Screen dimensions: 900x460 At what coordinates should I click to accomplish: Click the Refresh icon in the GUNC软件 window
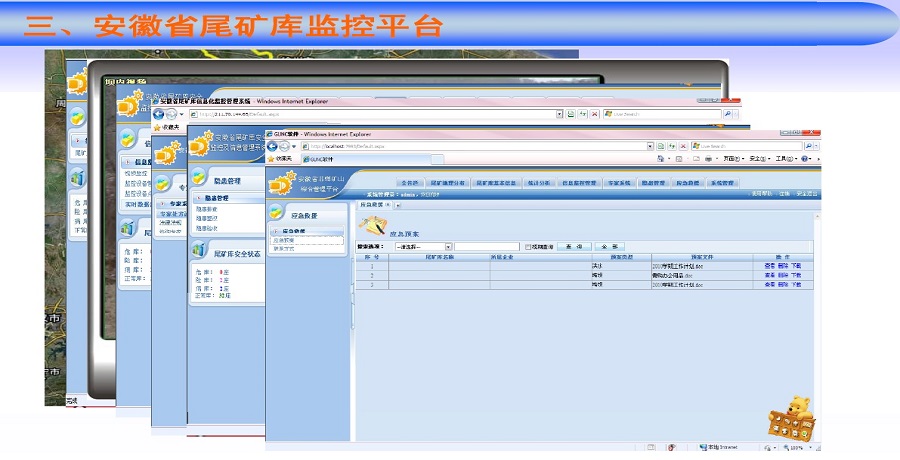click(672, 146)
